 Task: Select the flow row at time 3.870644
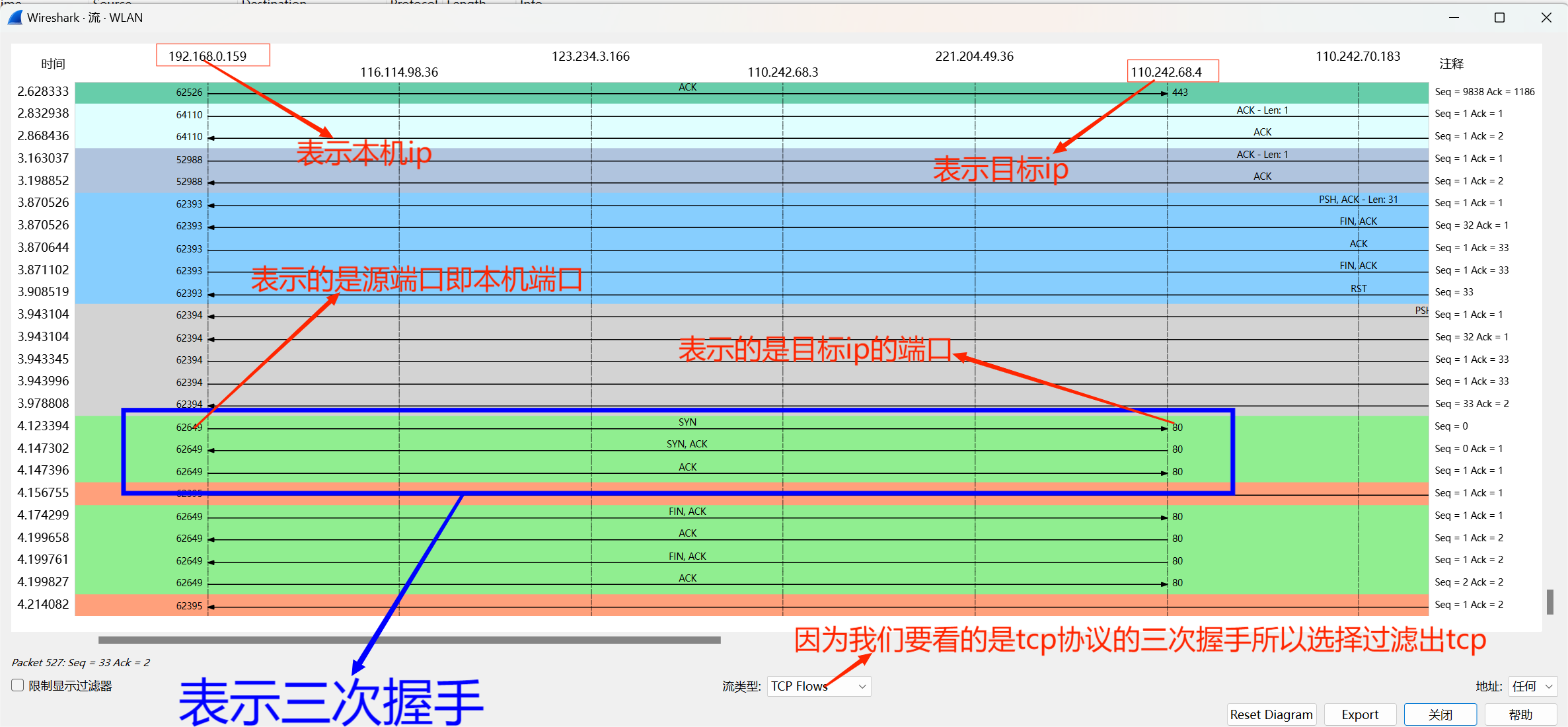pos(751,249)
